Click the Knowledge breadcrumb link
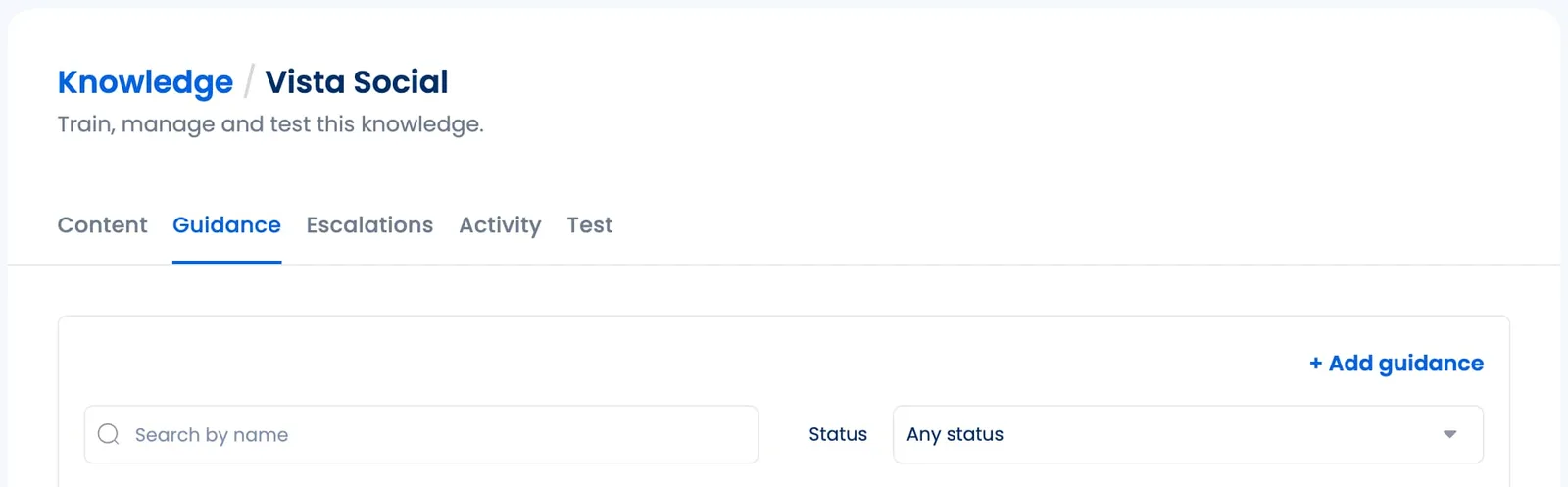The height and width of the screenshot is (487, 1568). click(x=145, y=82)
